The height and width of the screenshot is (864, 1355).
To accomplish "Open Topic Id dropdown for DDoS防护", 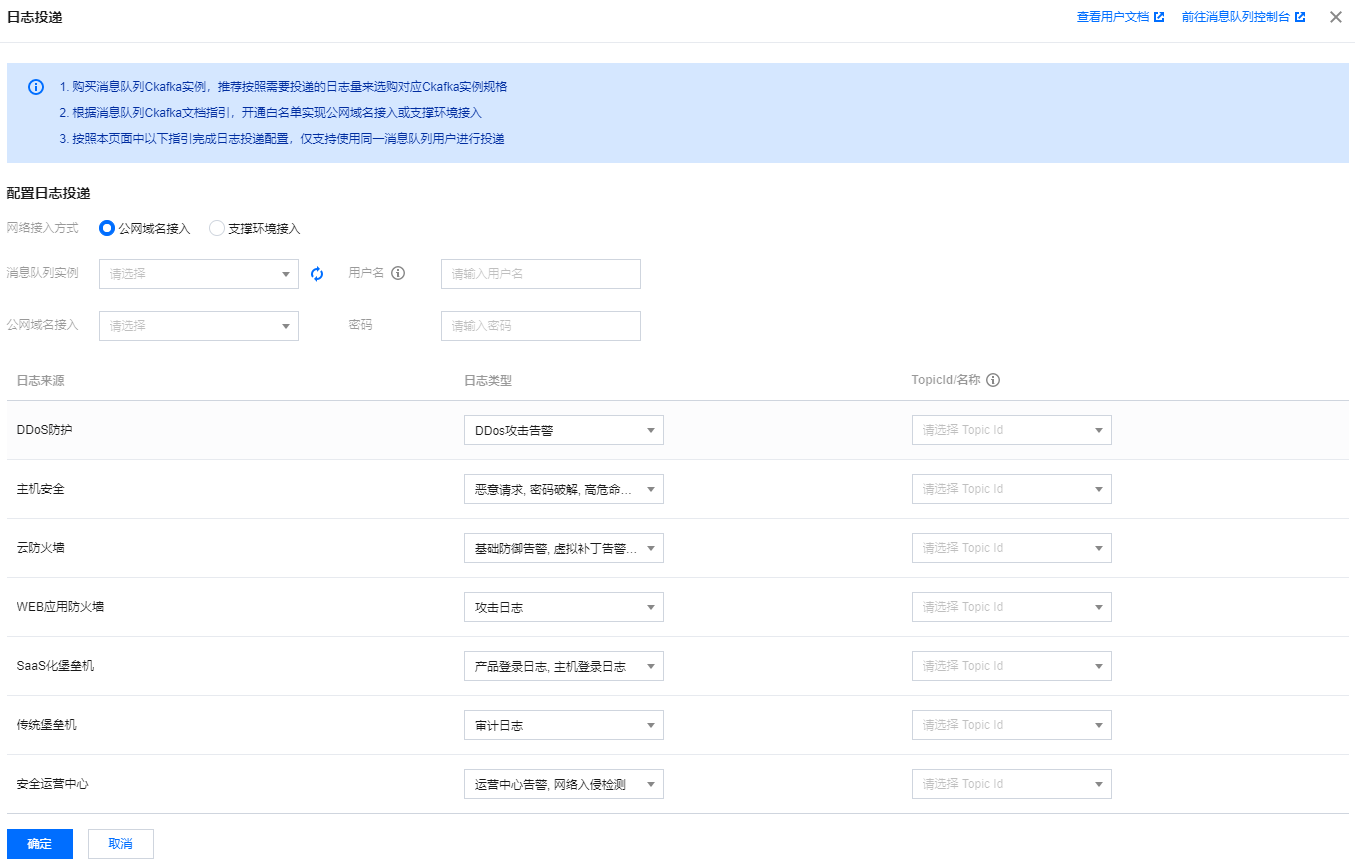I will (1012, 430).
